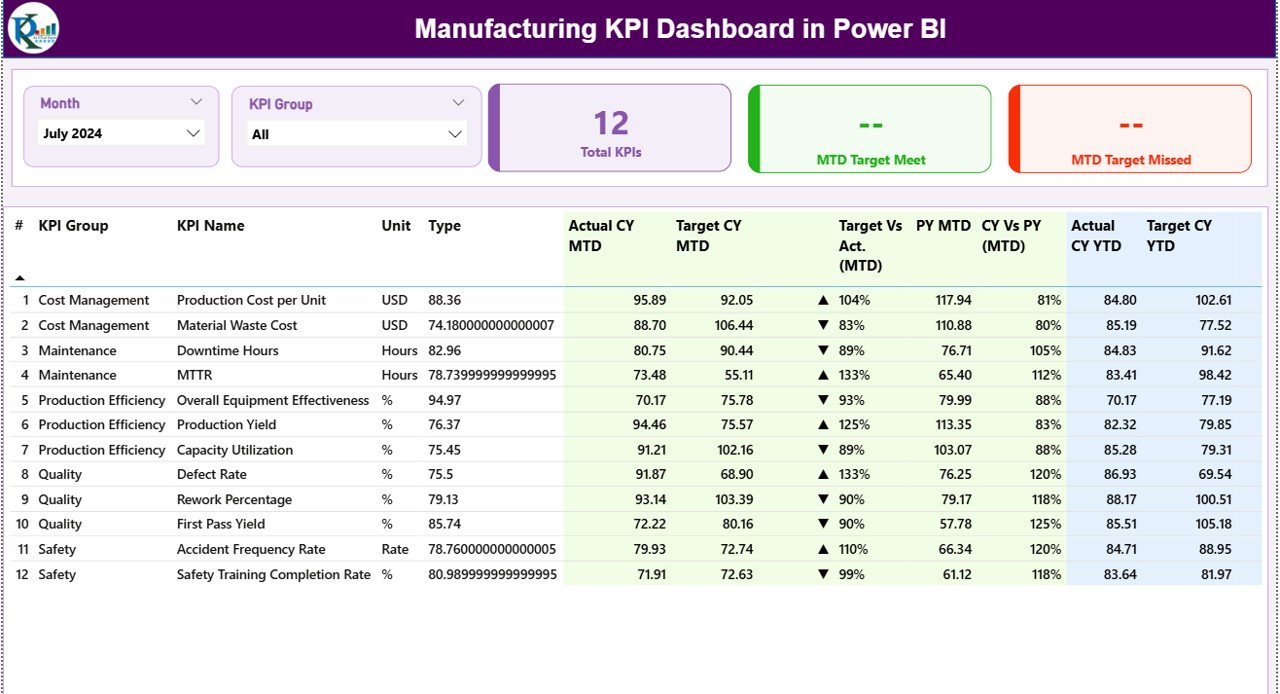Viewport: 1280px width, 694px height.
Task: Collapse the KPI Group slicer with its chevron
Action: pos(459,102)
